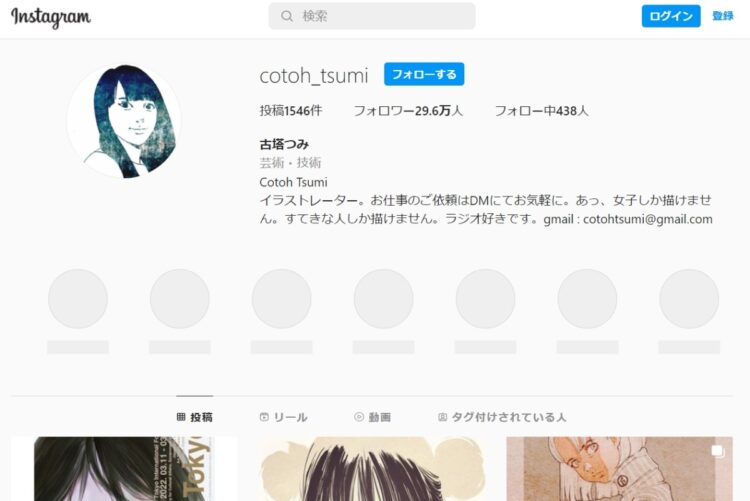The height and width of the screenshot is (501, 750).
Task: Click the grid icon beside 投稿
Action: click(181, 417)
